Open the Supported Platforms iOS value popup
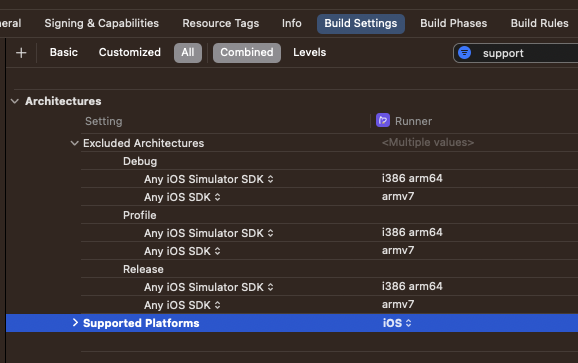 pyautogui.click(x=397, y=323)
